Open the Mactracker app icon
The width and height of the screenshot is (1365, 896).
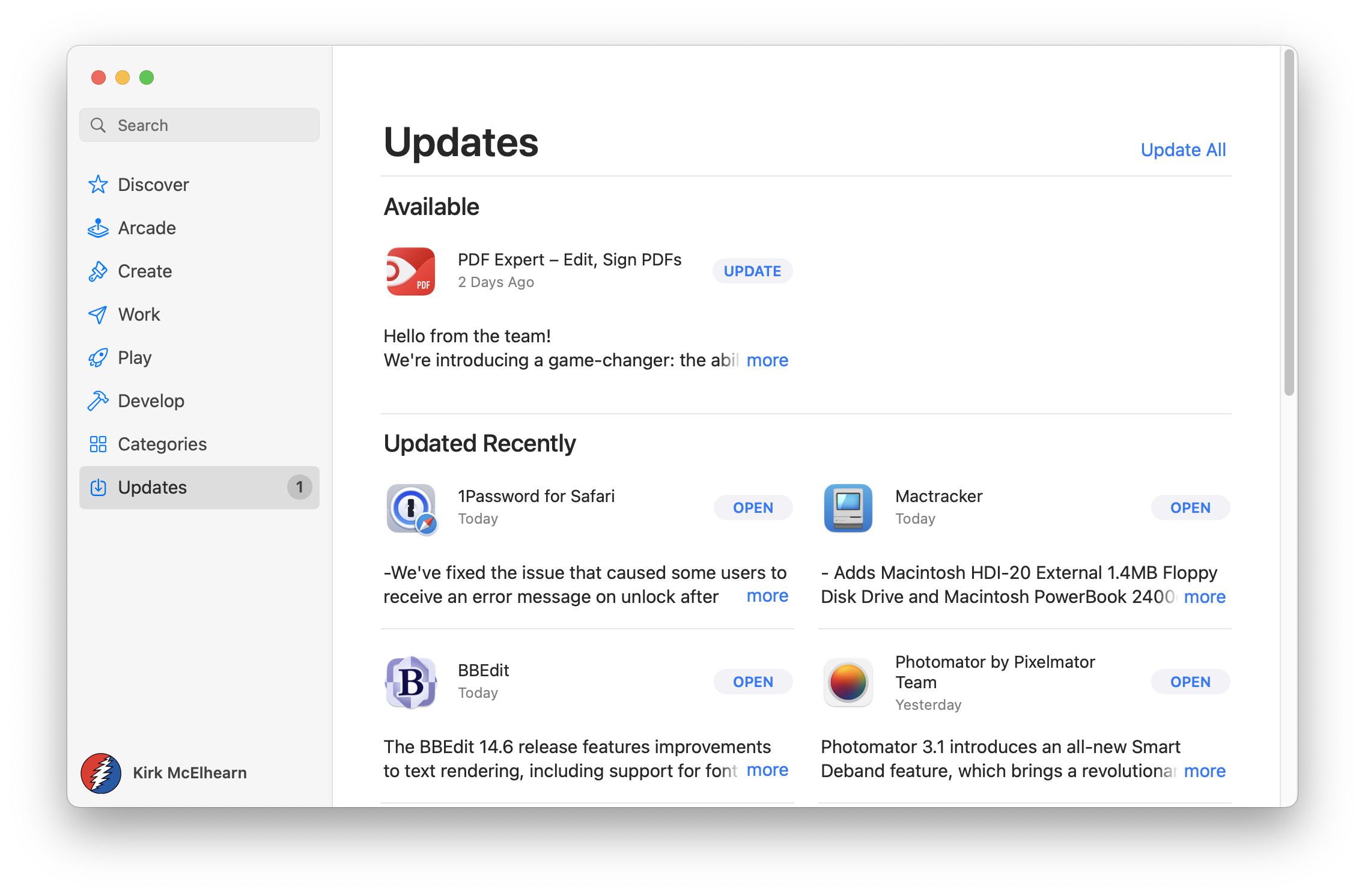[x=848, y=508]
